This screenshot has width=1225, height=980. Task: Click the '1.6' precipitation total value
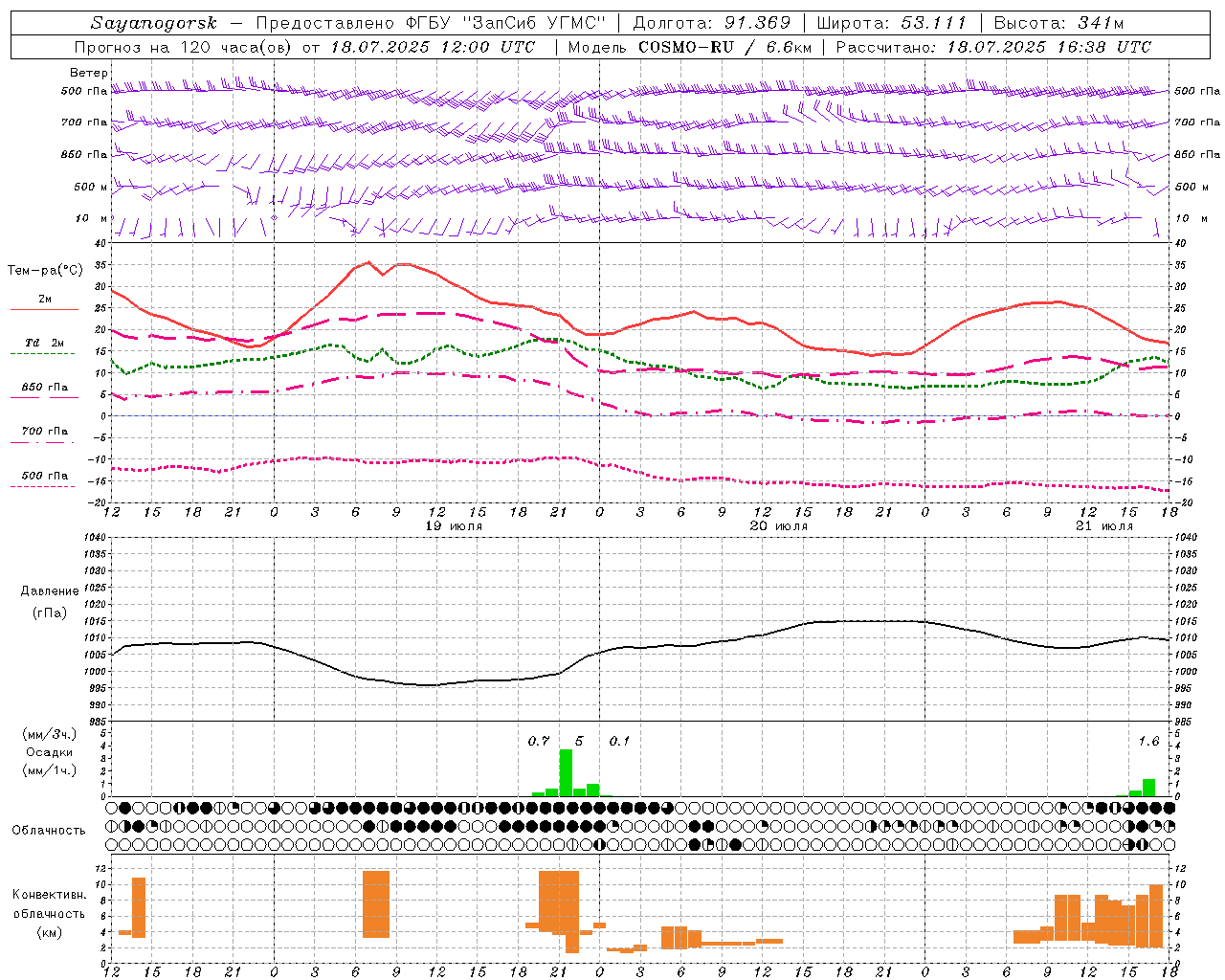(x=1148, y=742)
